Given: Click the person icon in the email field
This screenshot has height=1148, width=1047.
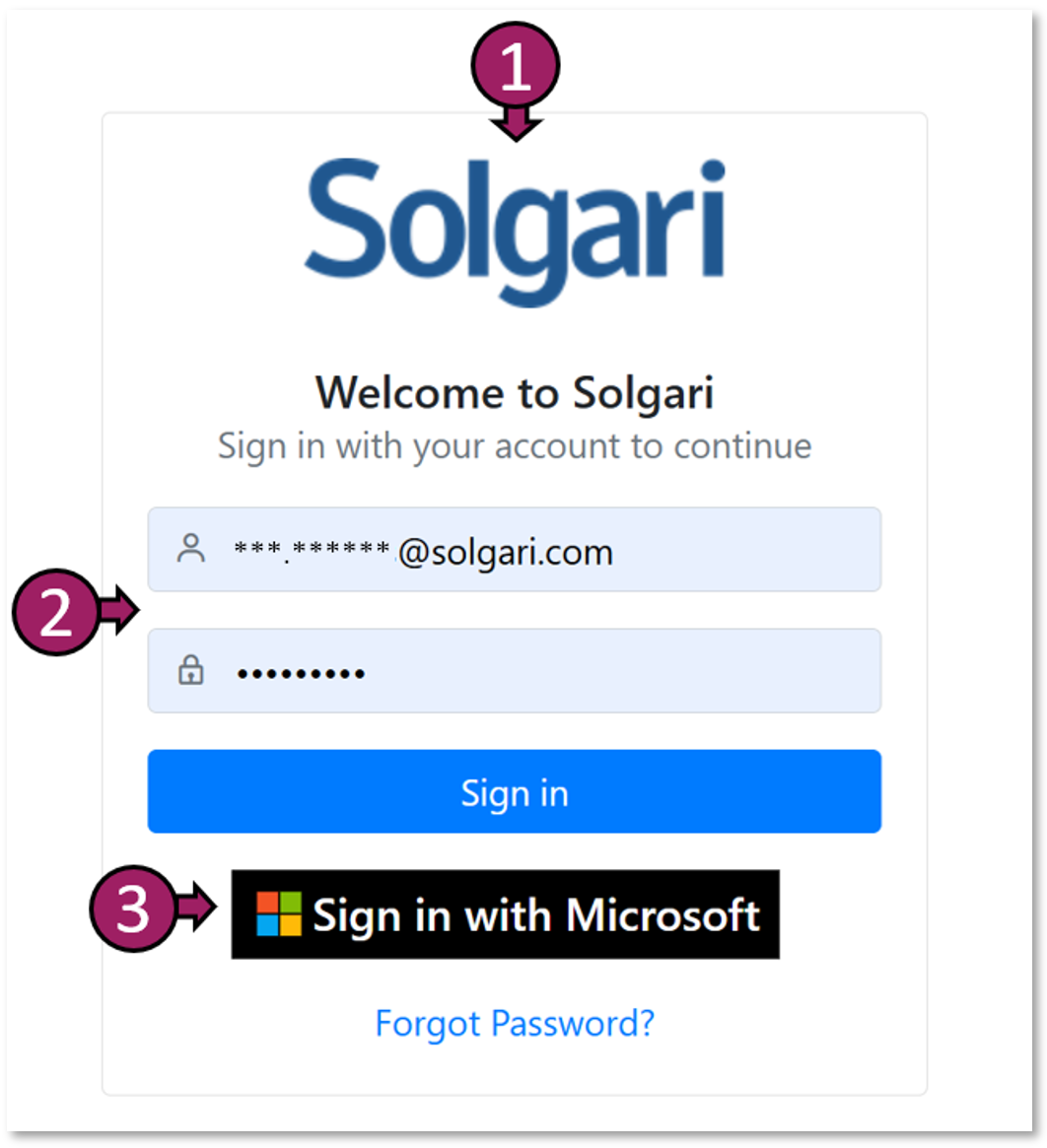Looking at the screenshot, I should coord(191,549).
